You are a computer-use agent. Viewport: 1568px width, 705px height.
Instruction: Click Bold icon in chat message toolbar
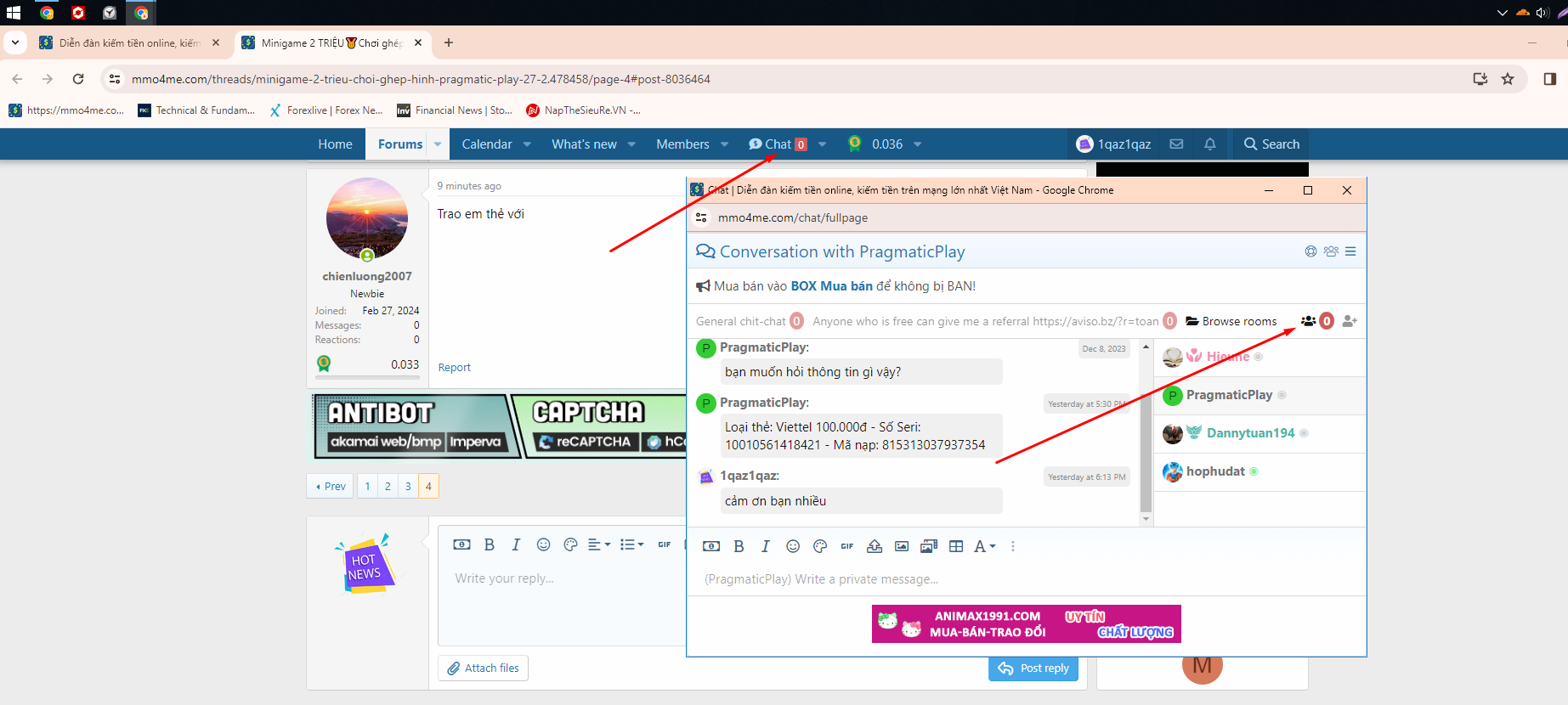(x=739, y=546)
